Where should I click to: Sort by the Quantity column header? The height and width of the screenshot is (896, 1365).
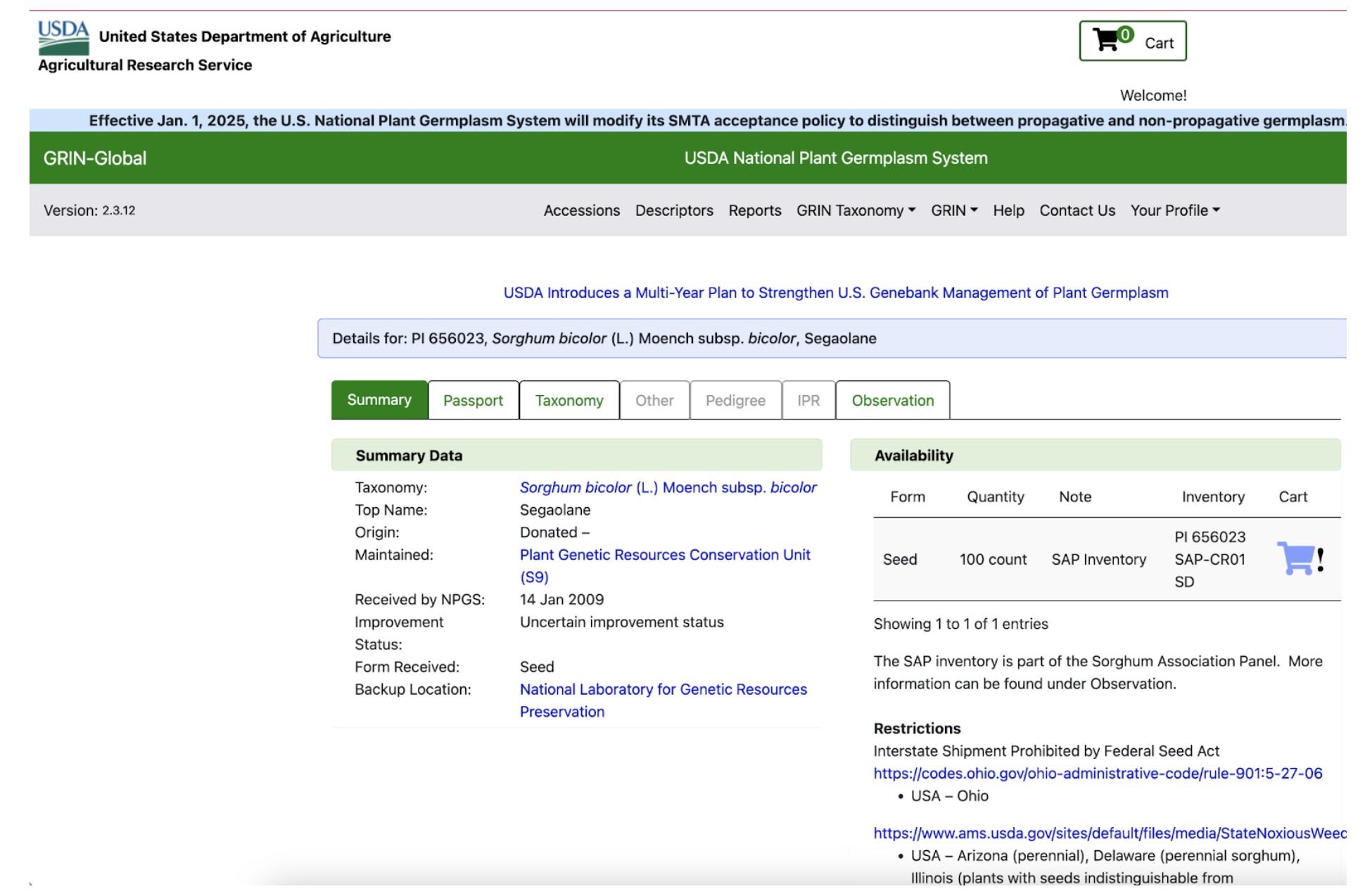(995, 497)
